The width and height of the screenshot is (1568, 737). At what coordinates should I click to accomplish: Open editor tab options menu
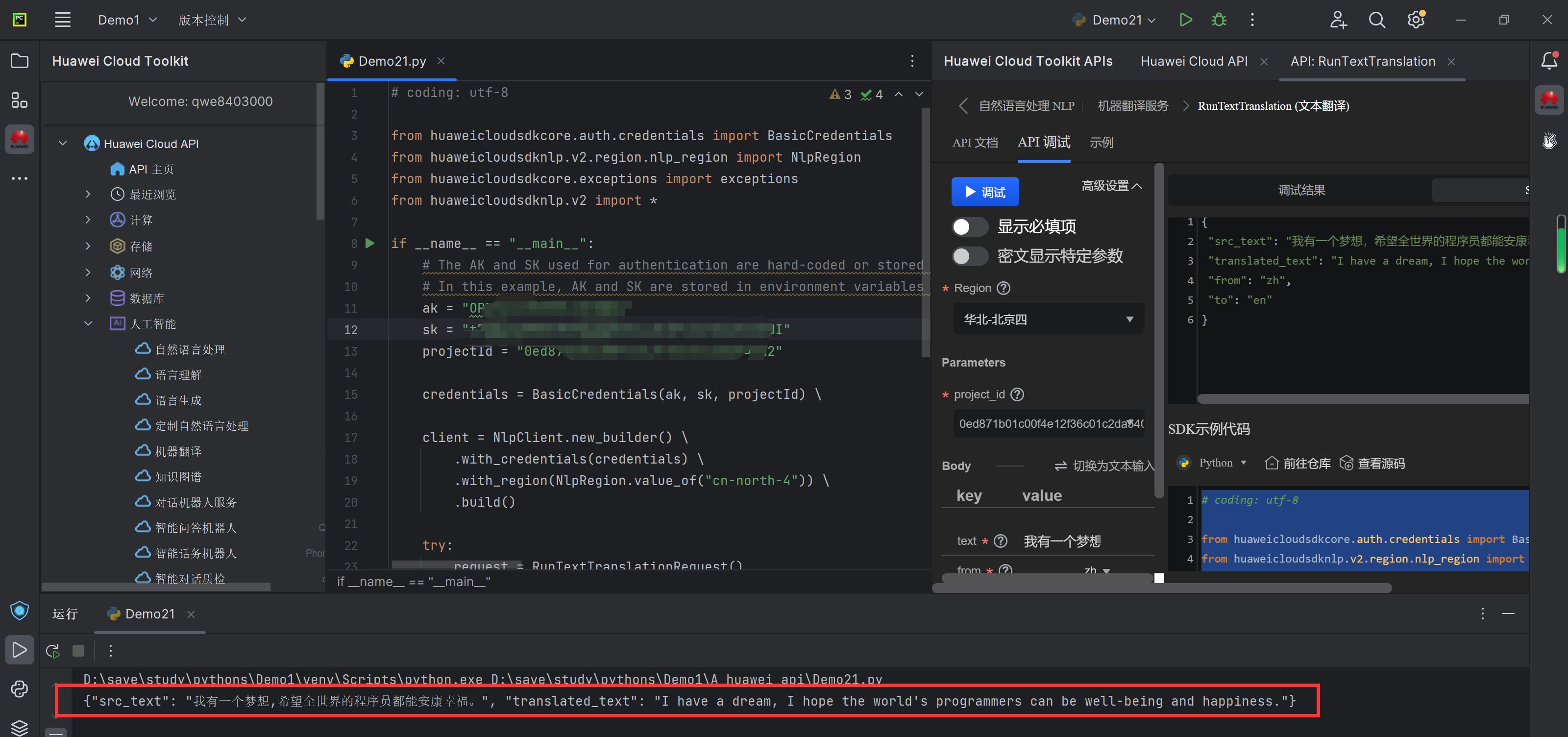pos(912,61)
